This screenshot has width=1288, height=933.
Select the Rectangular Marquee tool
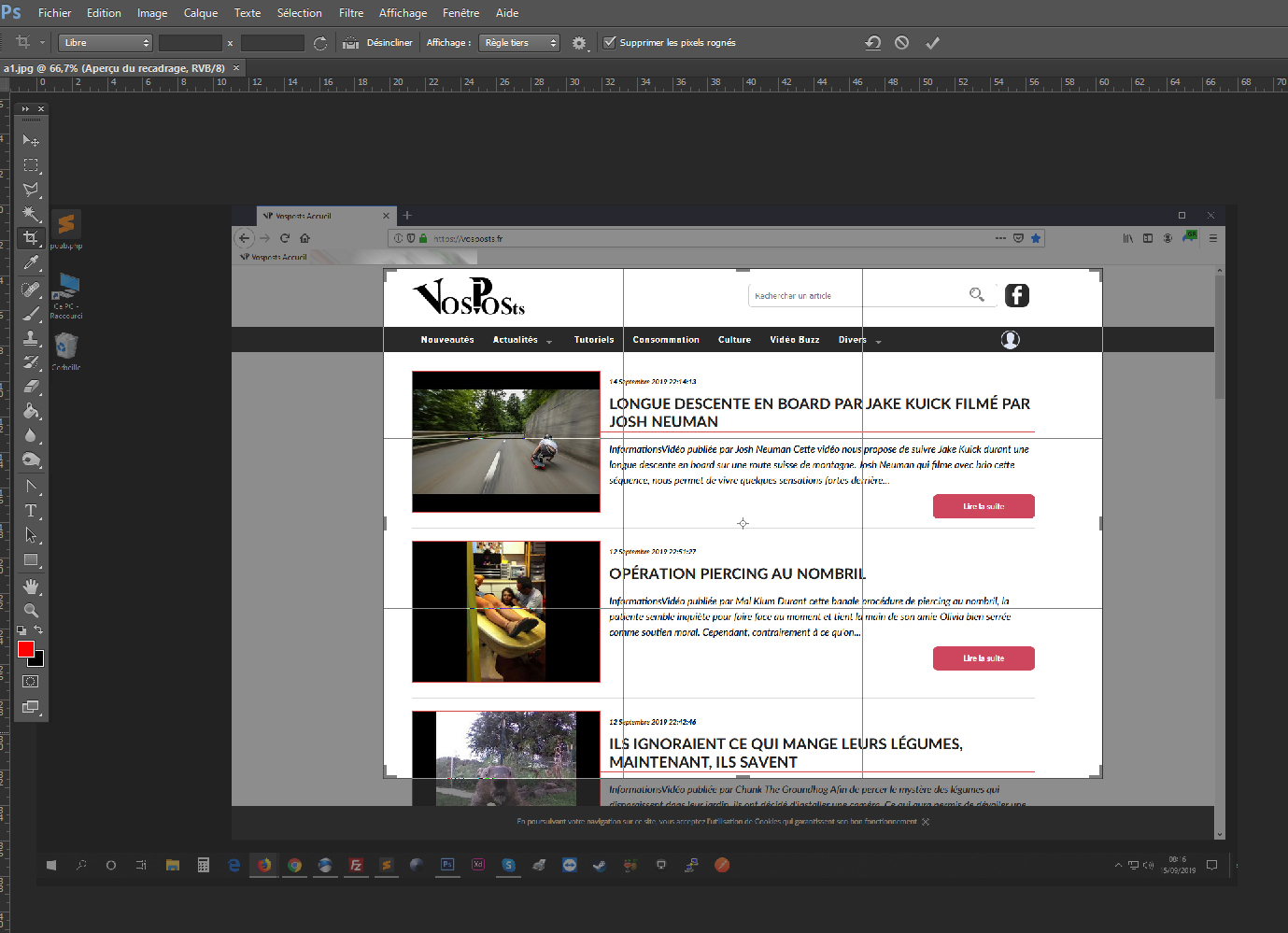31,165
